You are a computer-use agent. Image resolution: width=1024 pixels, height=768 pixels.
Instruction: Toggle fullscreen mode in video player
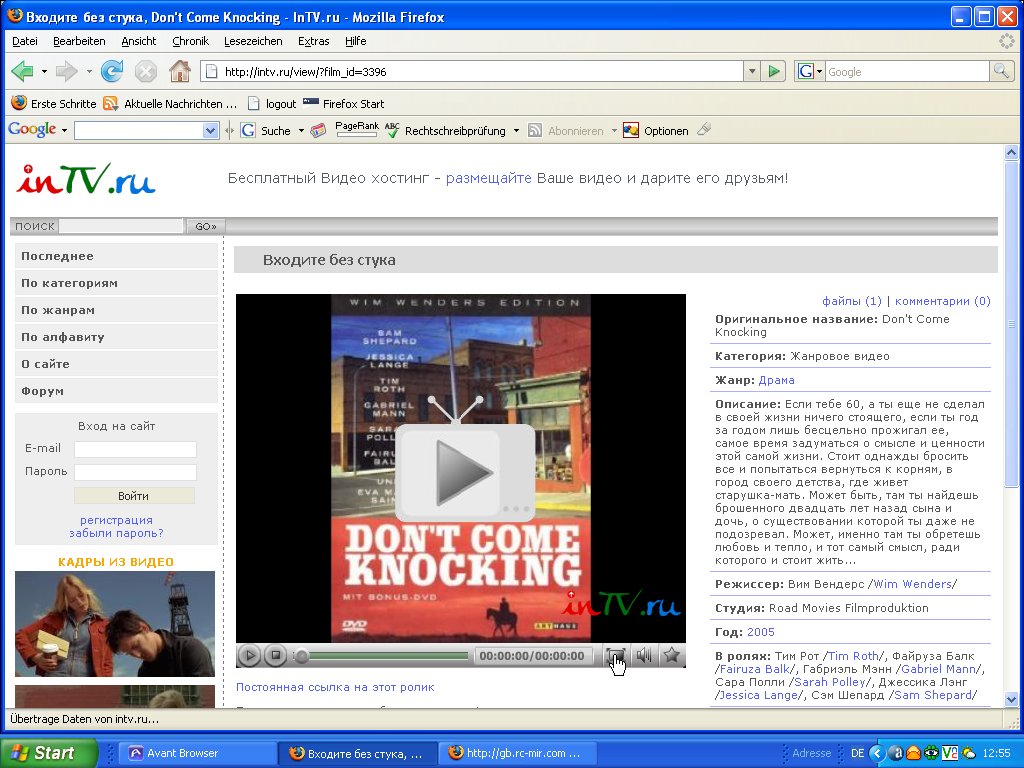tap(615, 656)
